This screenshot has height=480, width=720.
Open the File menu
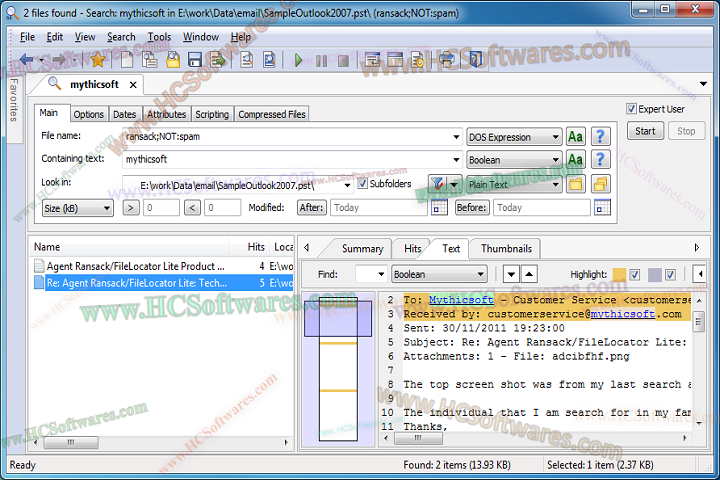[x=28, y=37]
